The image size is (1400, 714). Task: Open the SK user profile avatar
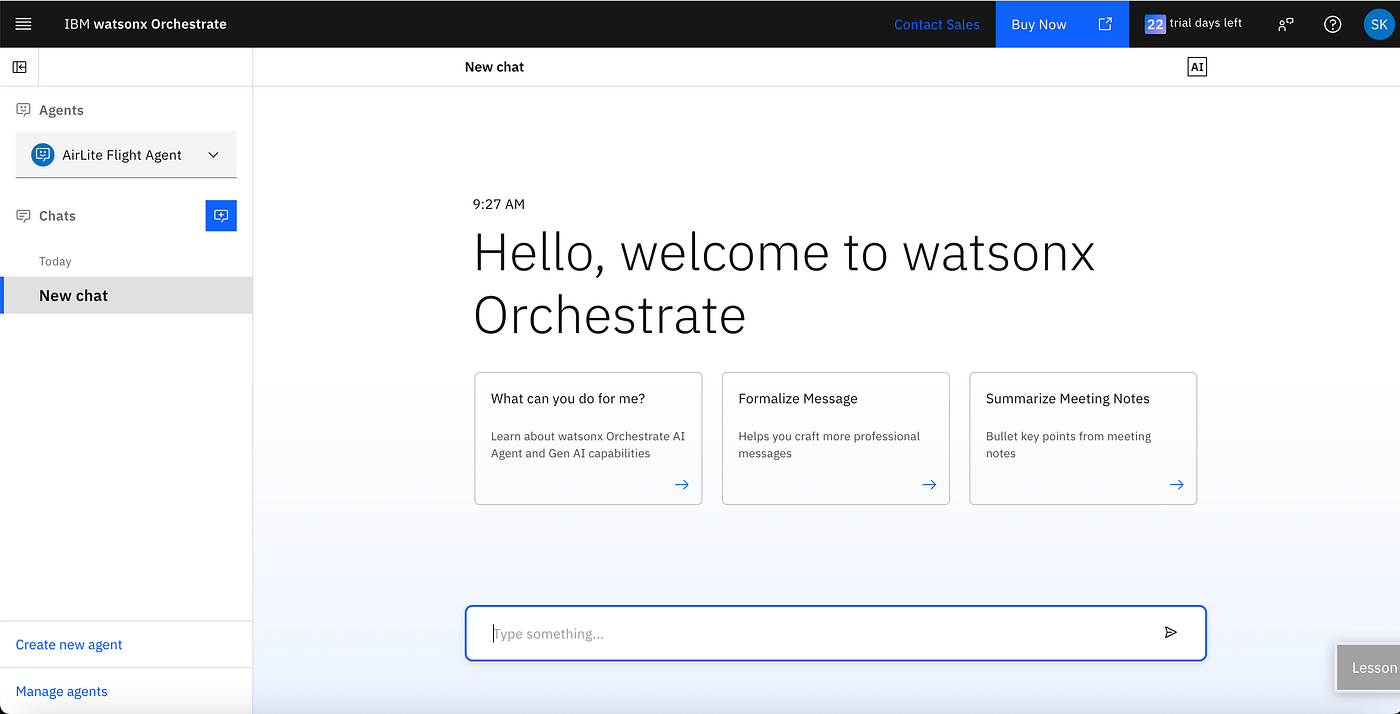(1378, 24)
